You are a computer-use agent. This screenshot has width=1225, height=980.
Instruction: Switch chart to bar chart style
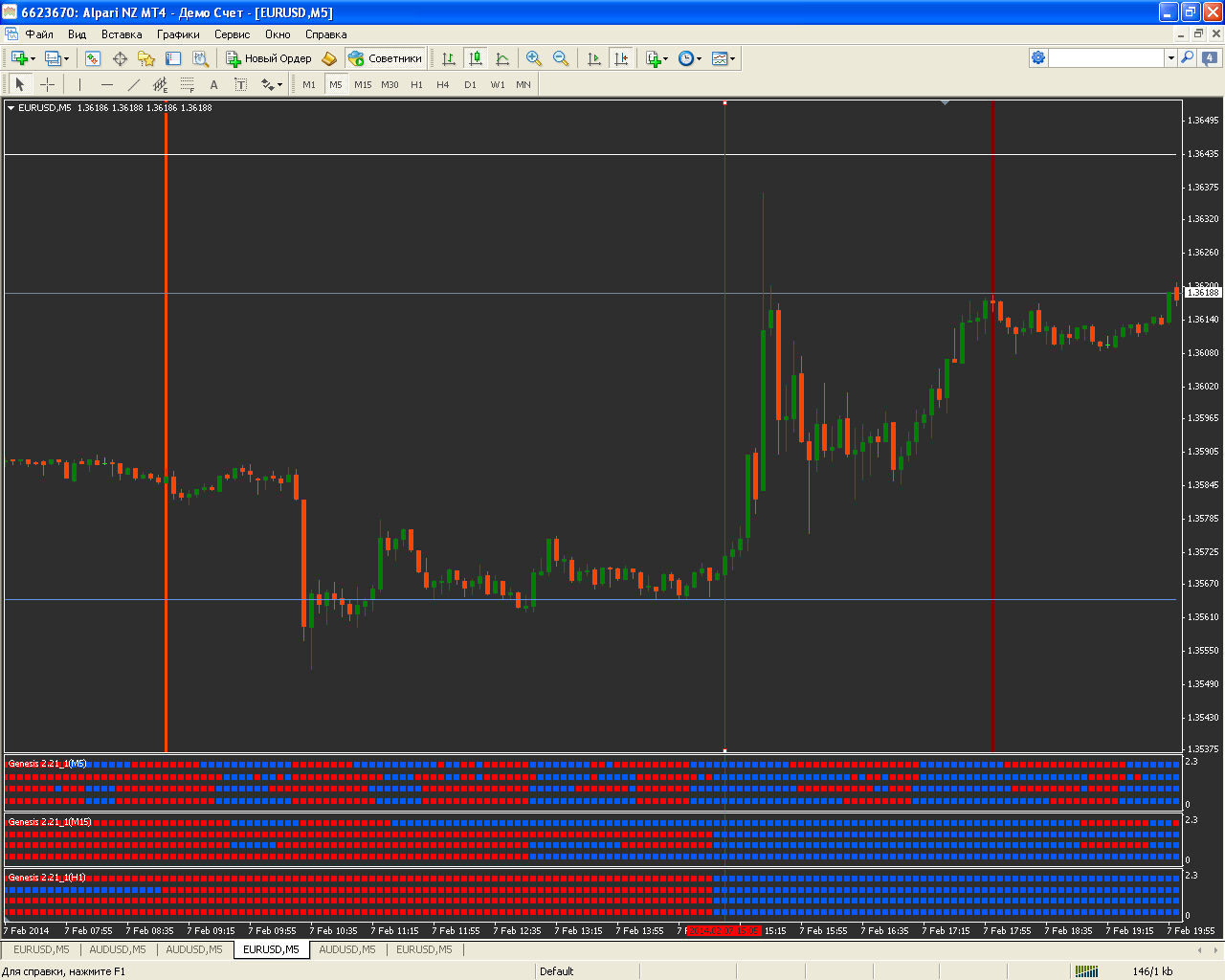pyautogui.click(x=449, y=58)
